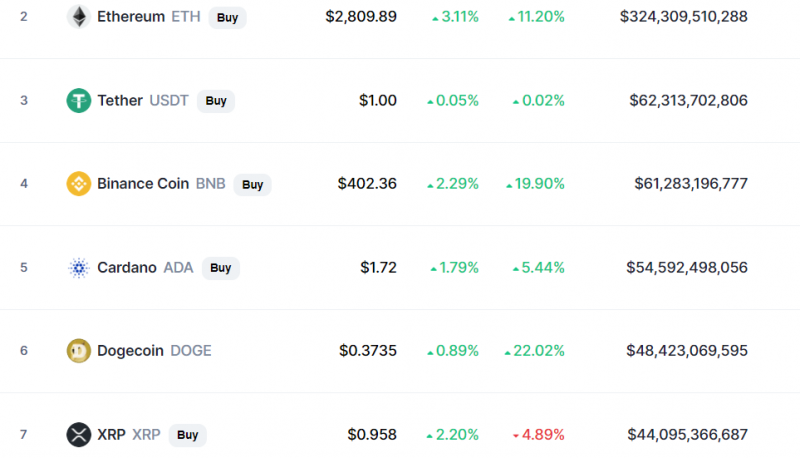Click the black XRP logo icon
Image resolution: width=800 pixels, height=458 pixels.
pyautogui.click(x=79, y=435)
